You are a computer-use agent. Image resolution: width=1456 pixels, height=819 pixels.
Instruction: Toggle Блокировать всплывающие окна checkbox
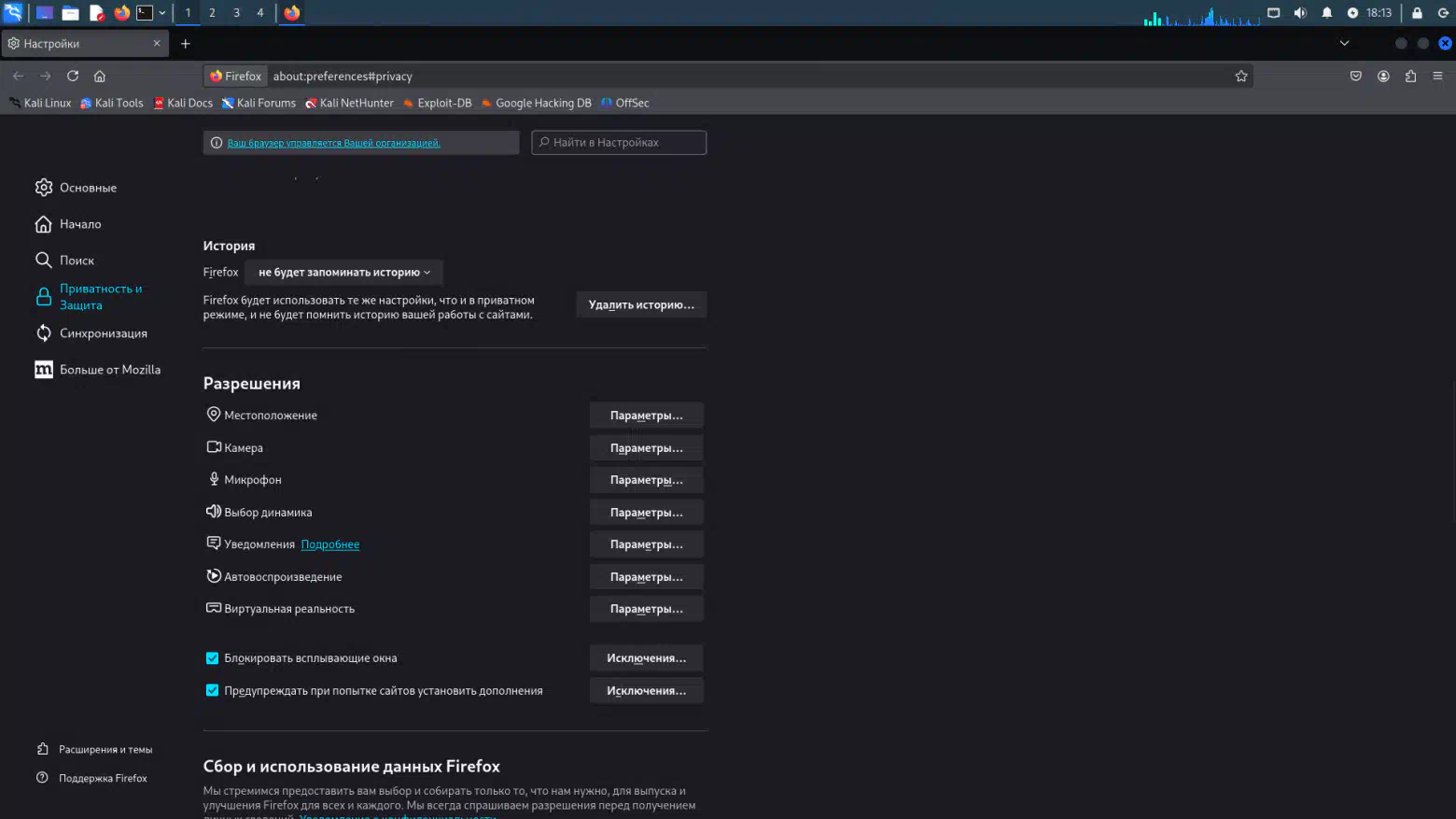point(212,658)
